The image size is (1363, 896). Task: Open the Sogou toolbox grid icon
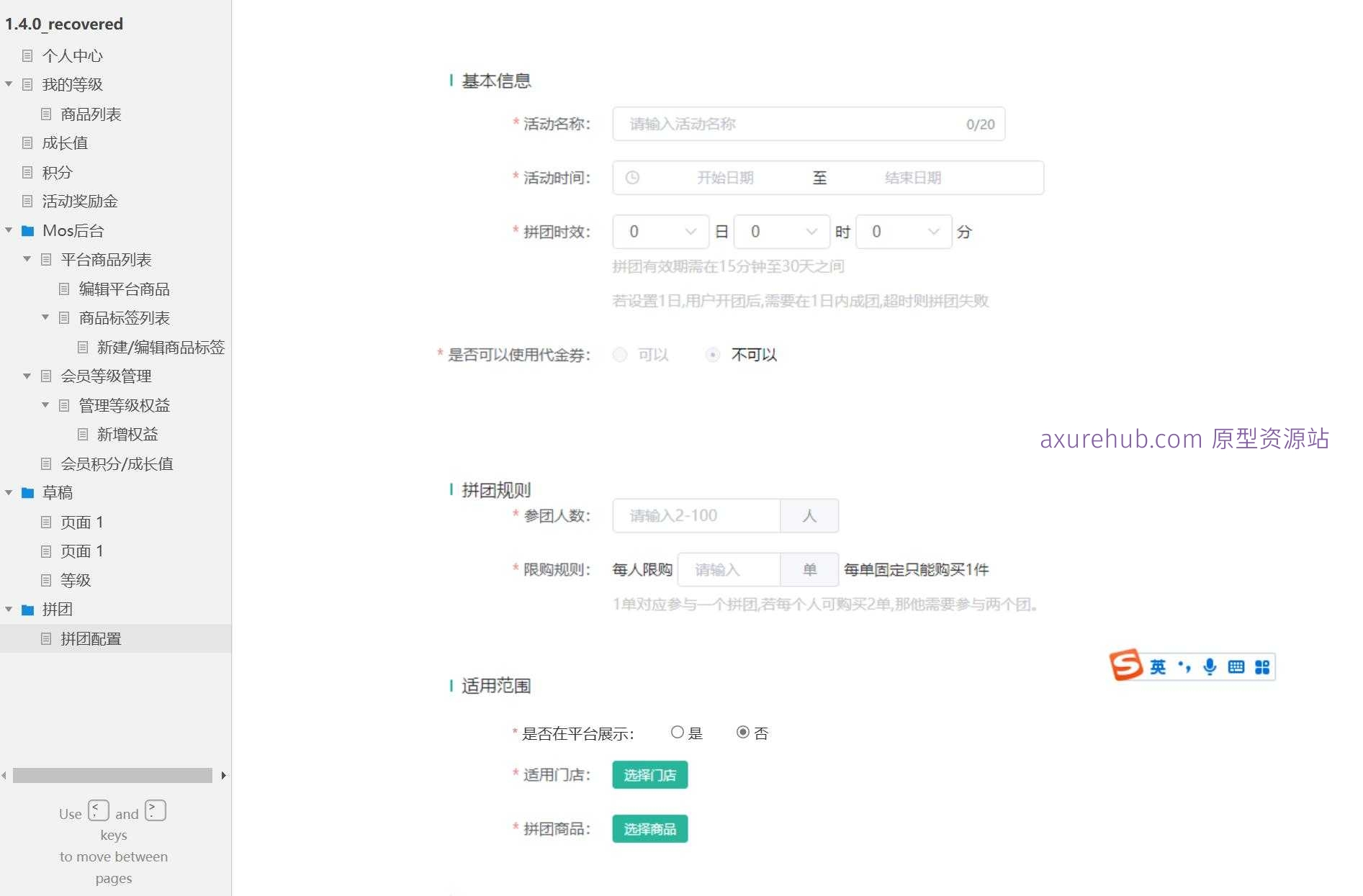[x=1261, y=666]
